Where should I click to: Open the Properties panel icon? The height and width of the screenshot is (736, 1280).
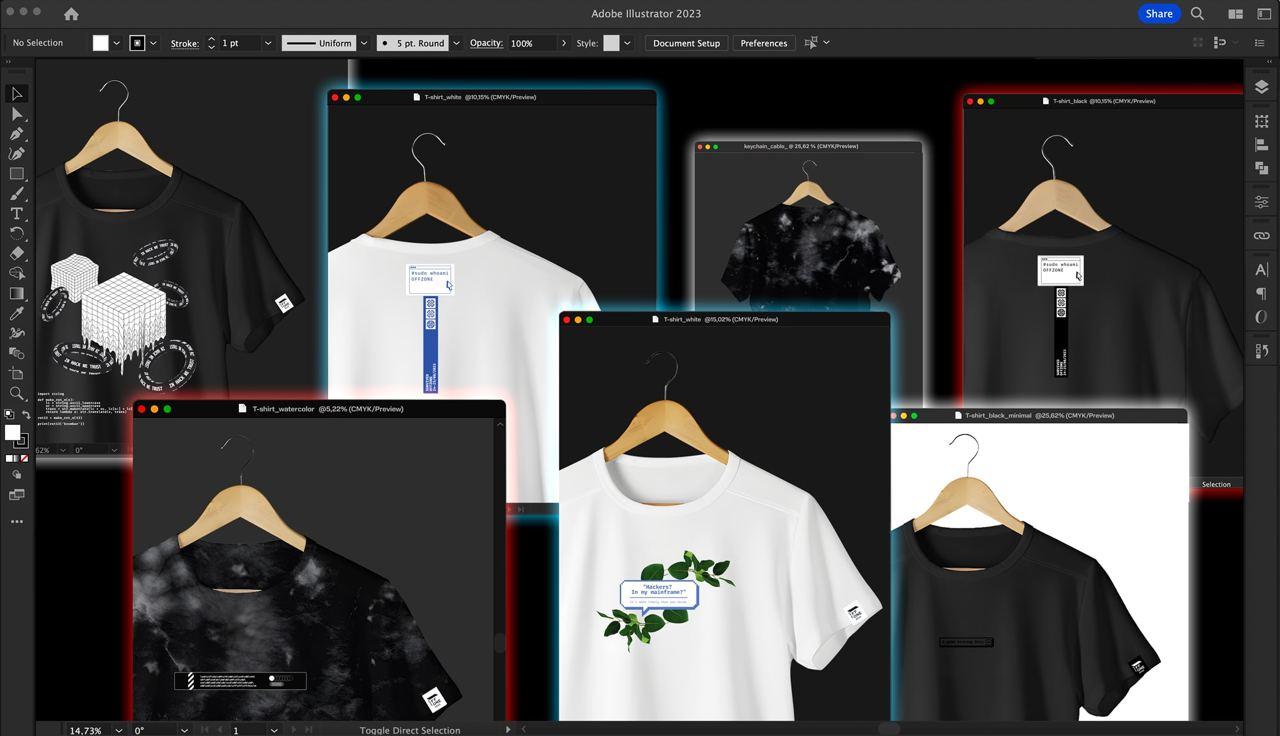[x=1261, y=203]
